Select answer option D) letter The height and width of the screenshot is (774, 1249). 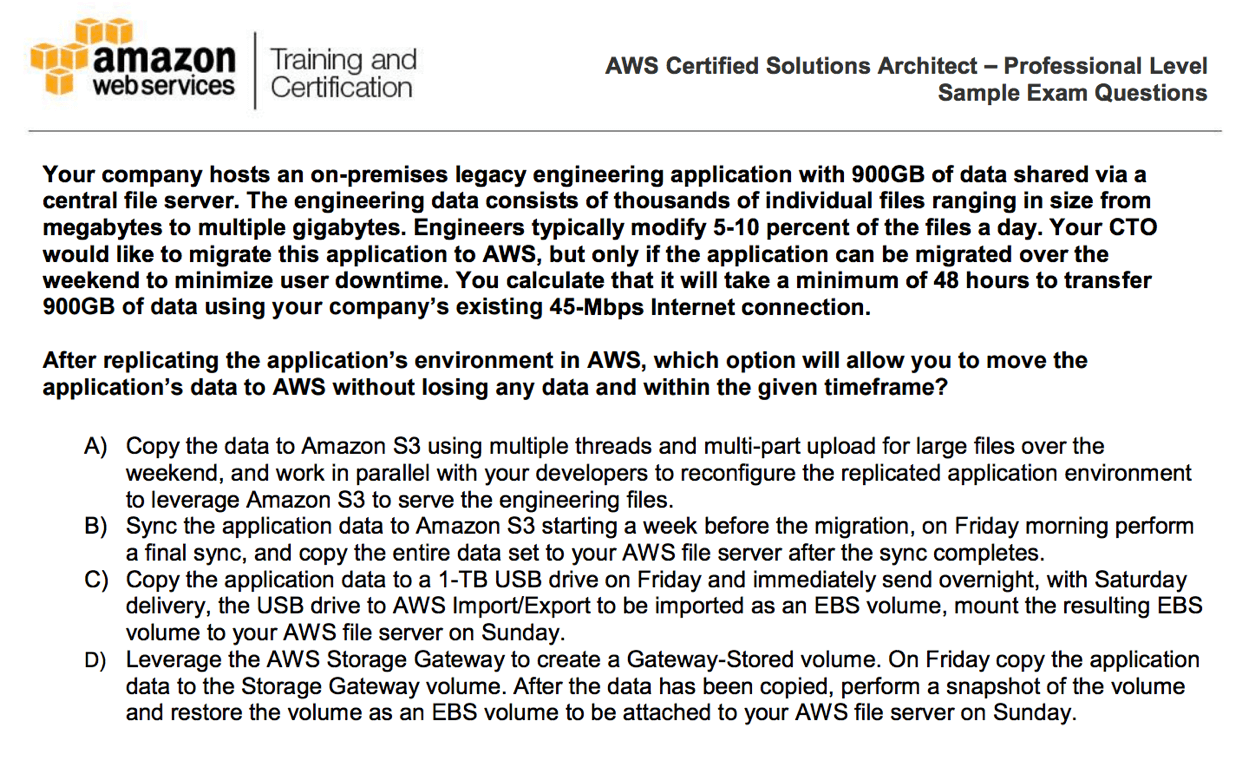tap(96, 660)
